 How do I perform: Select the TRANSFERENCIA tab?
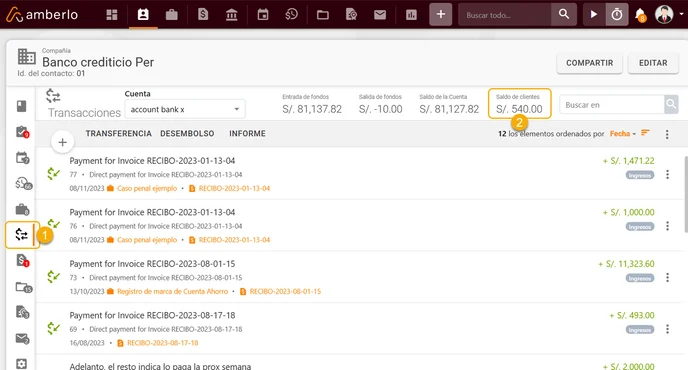coord(118,133)
